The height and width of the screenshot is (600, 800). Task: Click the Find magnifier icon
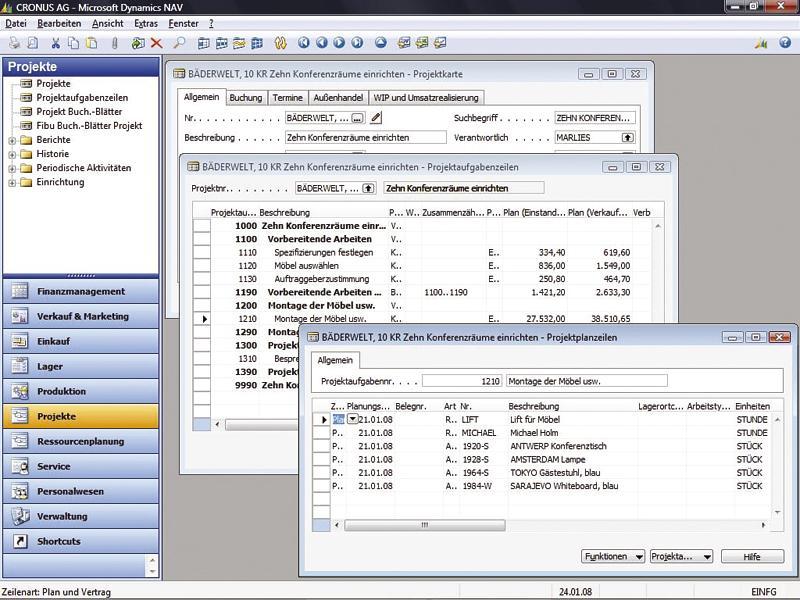(179, 43)
